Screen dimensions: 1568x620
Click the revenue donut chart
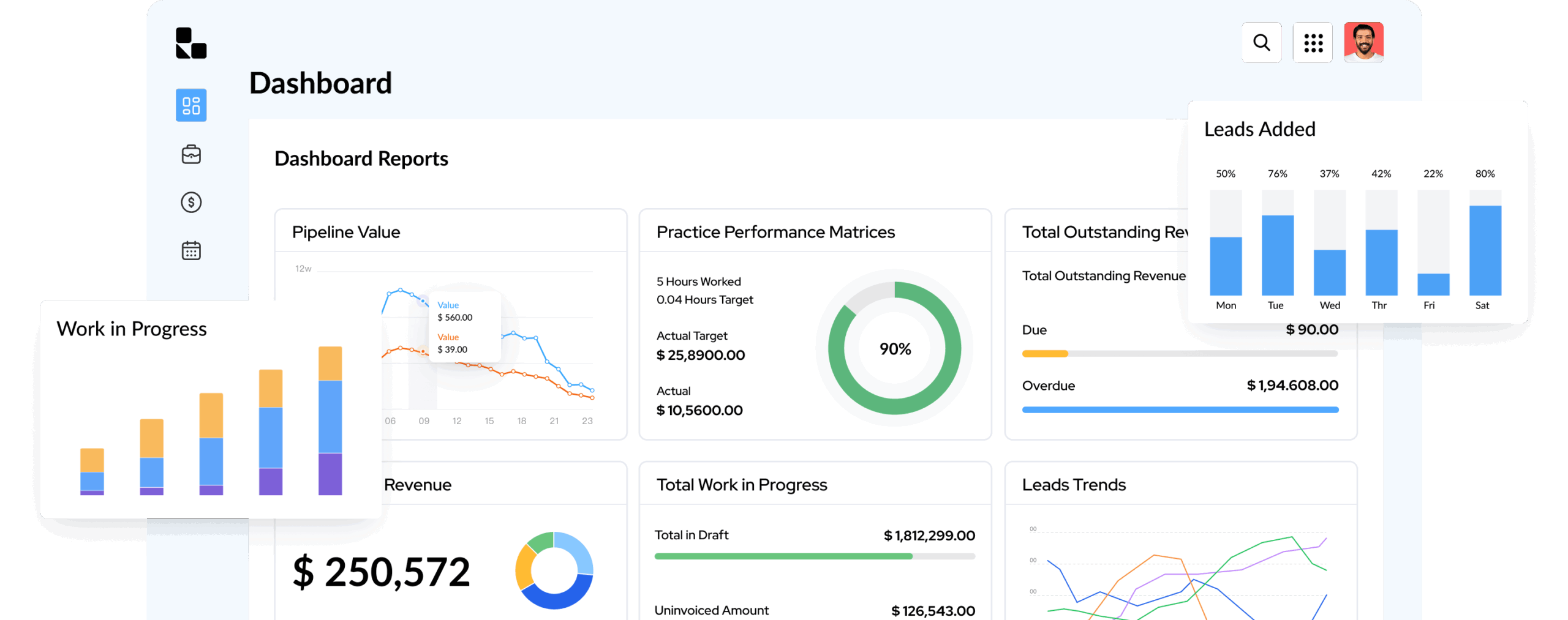click(554, 570)
